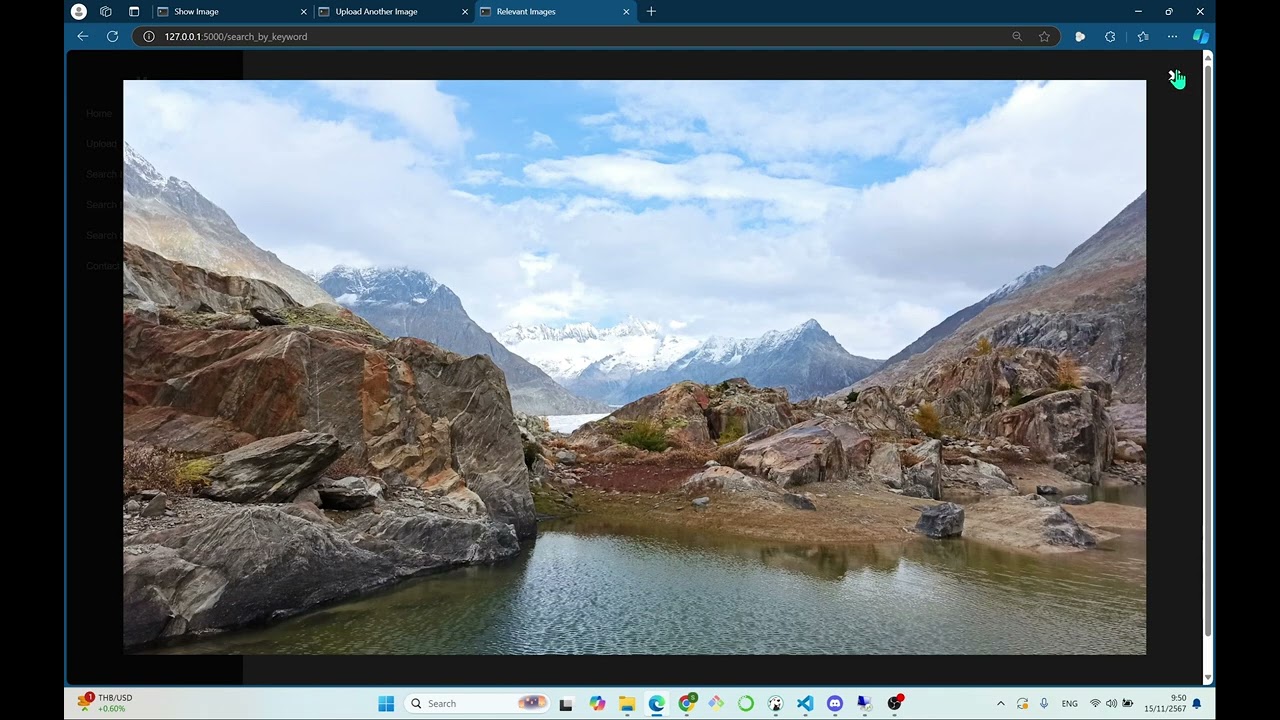
Task: Launch Copilot from the taskbar
Action: tap(597, 704)
